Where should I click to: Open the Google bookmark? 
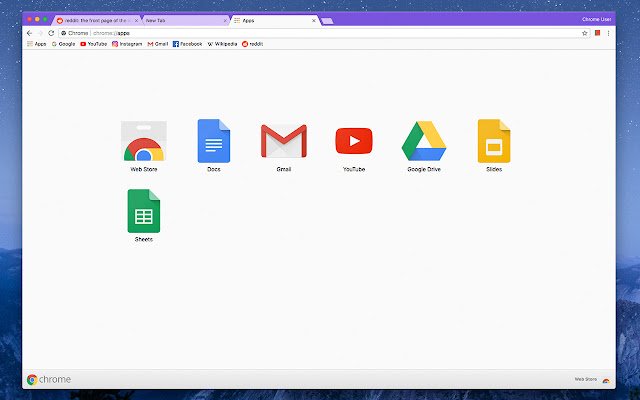(63, 44)
